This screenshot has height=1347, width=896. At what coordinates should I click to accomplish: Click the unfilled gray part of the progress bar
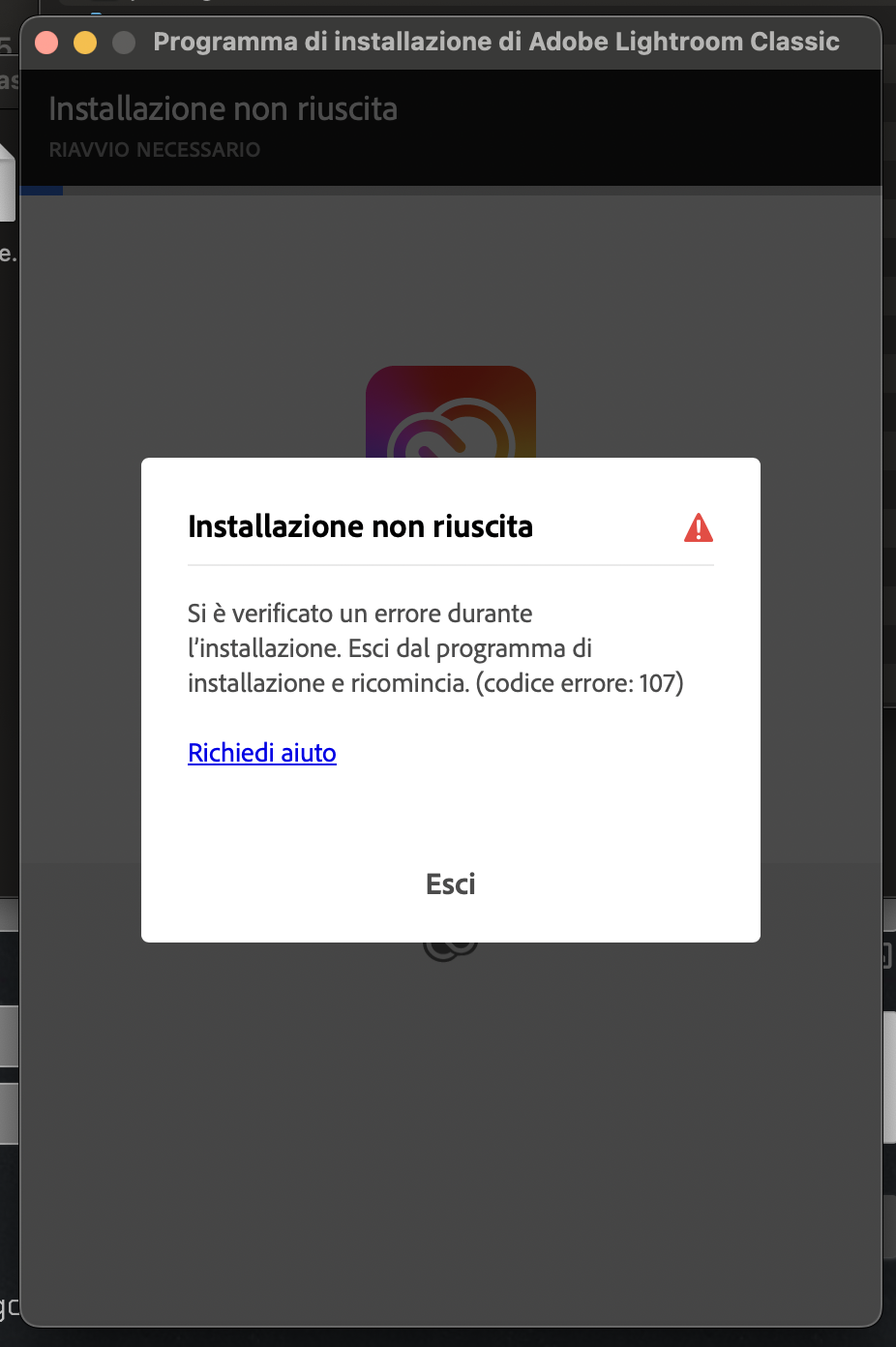[x=472, y=191]
